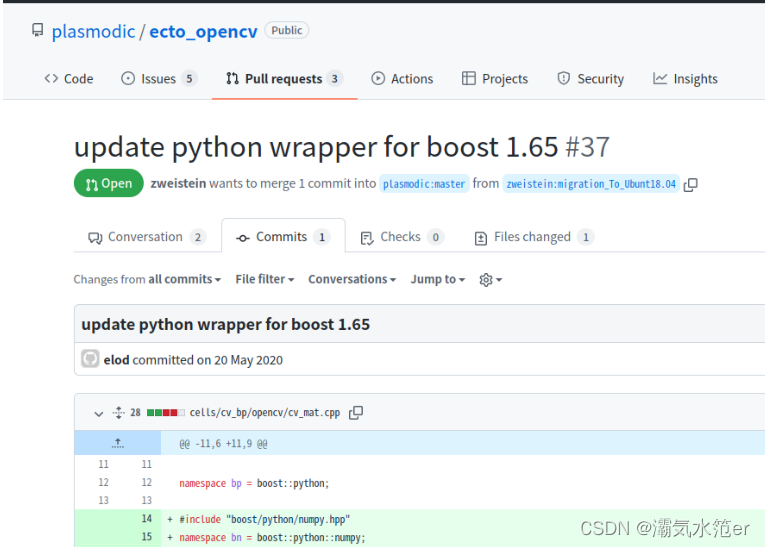The height and width of the screenshot is (547, 765).
Task: Click elod's avatar image
Action: 90,359
